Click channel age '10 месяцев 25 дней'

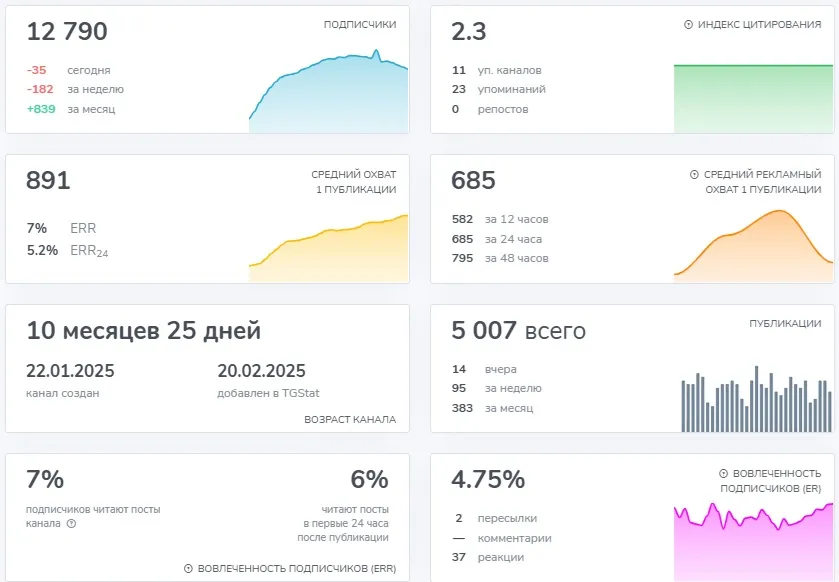143,331
